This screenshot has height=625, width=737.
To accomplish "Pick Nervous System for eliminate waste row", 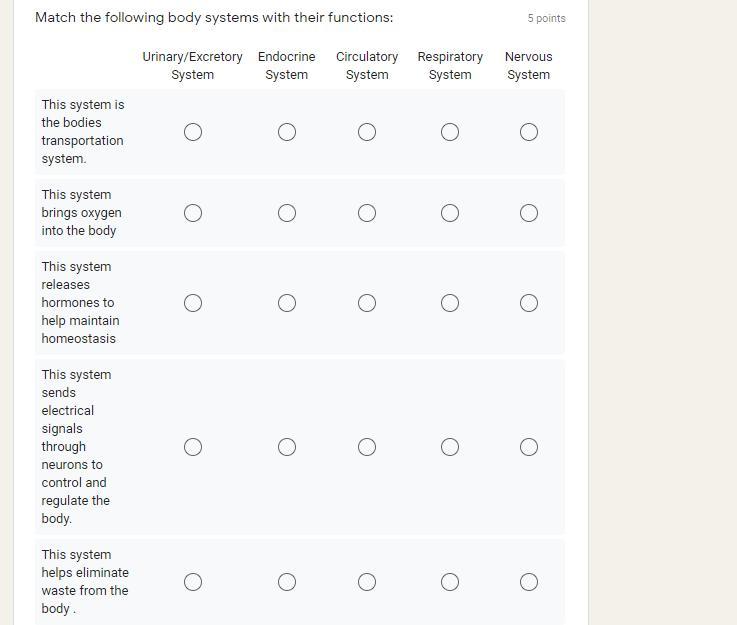I will pyautogui.click(x=529, y=582).
